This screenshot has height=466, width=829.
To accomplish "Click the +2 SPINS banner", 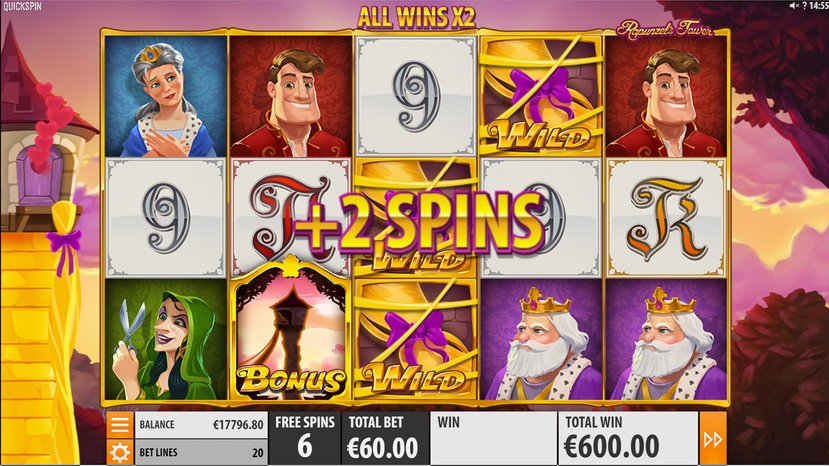I will coord(419,221).
